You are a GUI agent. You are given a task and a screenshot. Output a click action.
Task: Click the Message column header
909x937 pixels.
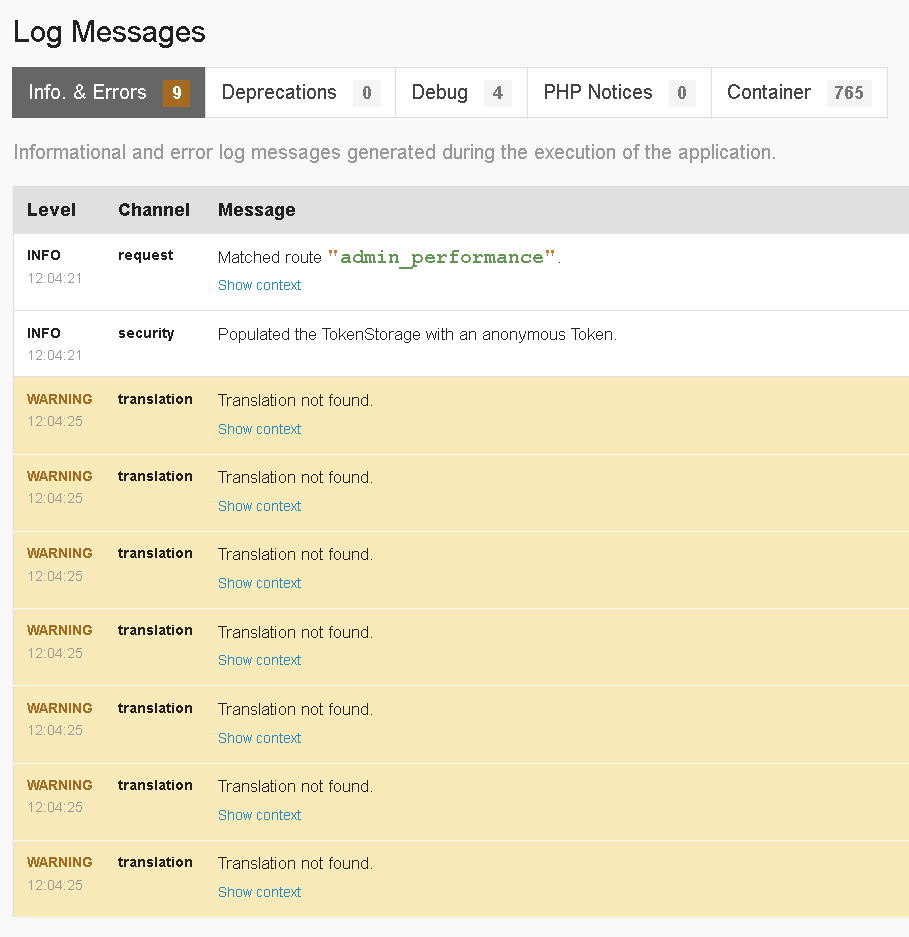coord(257,210)
